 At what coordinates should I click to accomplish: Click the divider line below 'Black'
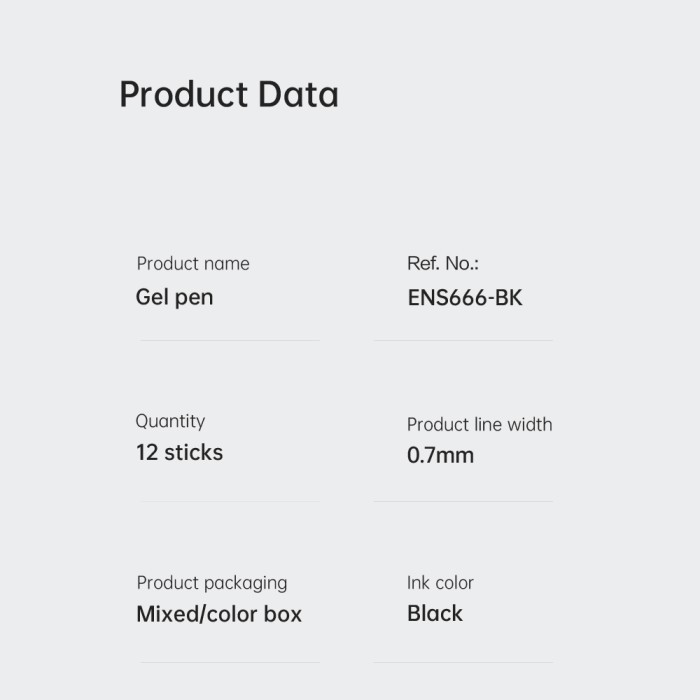(x=463, y=662)
